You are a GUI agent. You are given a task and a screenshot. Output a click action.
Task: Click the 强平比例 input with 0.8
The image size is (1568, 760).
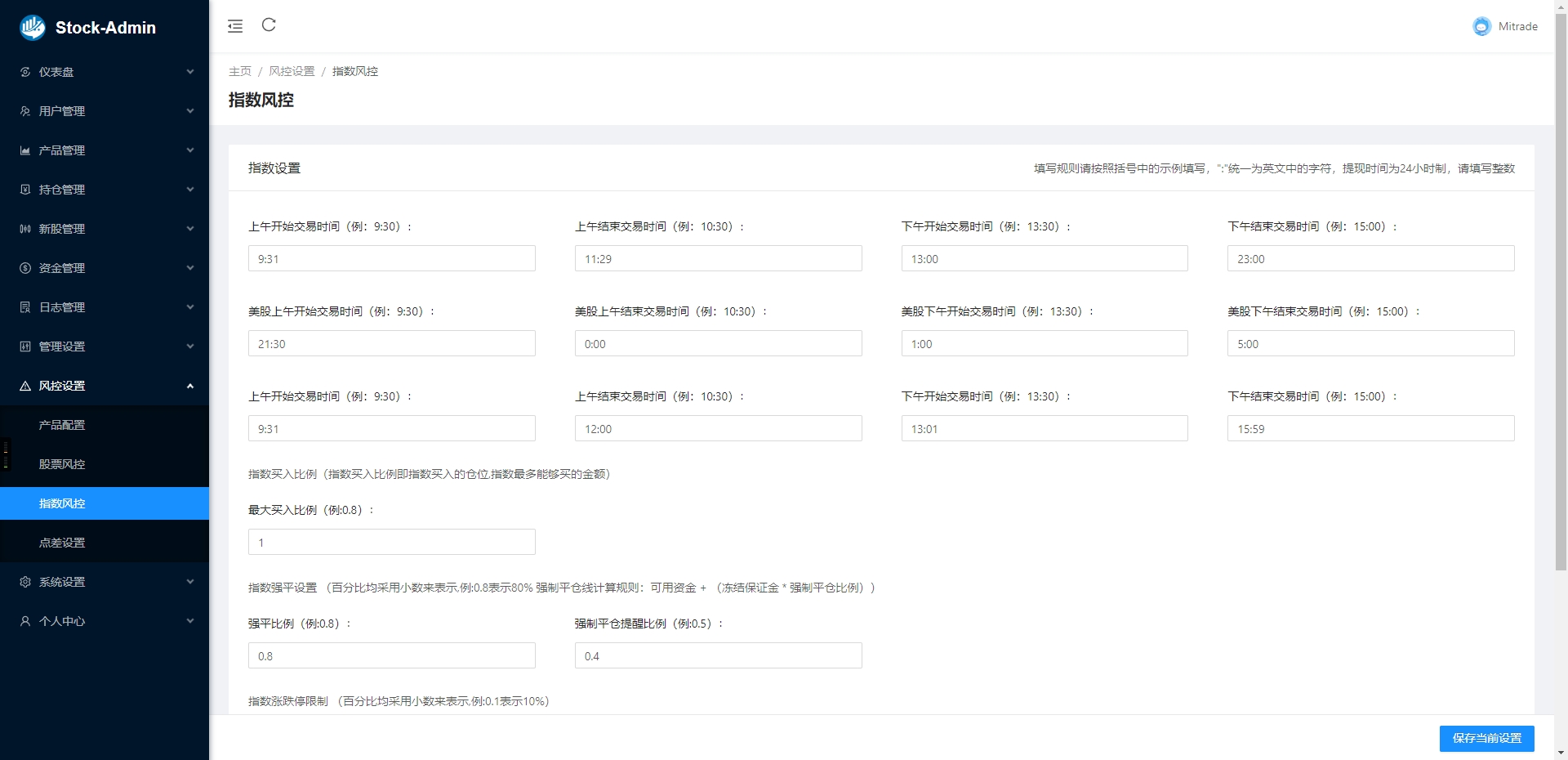392,655
